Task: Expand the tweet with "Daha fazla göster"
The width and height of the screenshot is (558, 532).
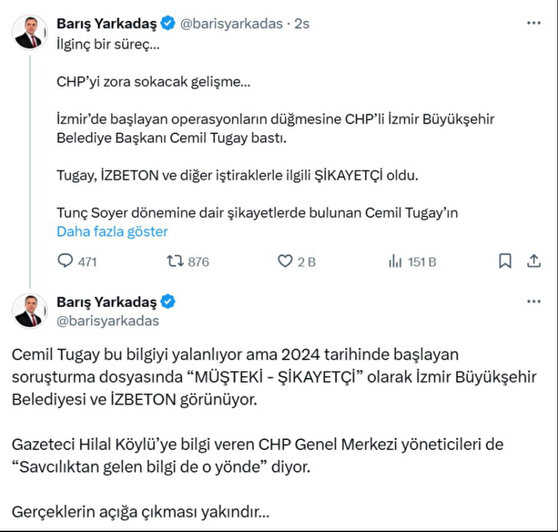Action: pos(112,232)
